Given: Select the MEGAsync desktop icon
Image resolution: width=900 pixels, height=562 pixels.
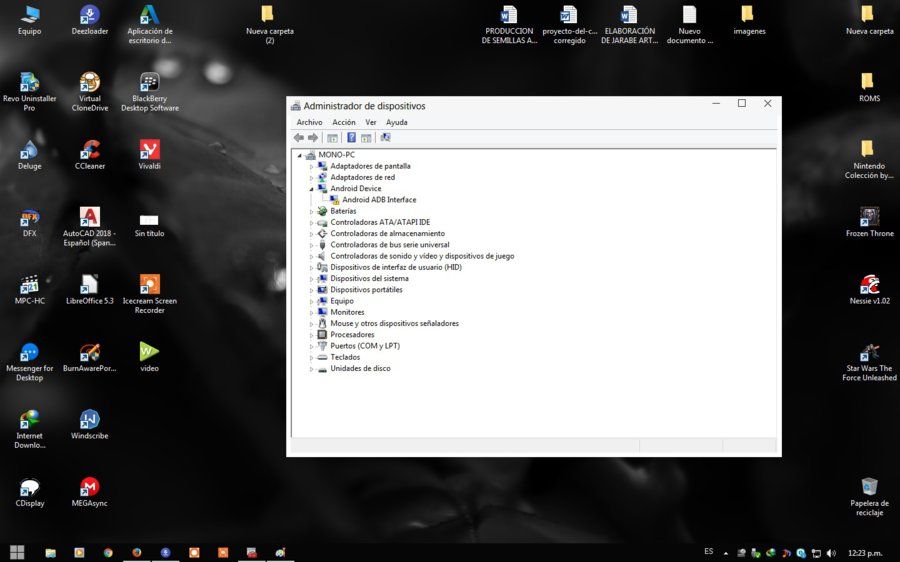Looking at the screenshot, I should [90, 492].
